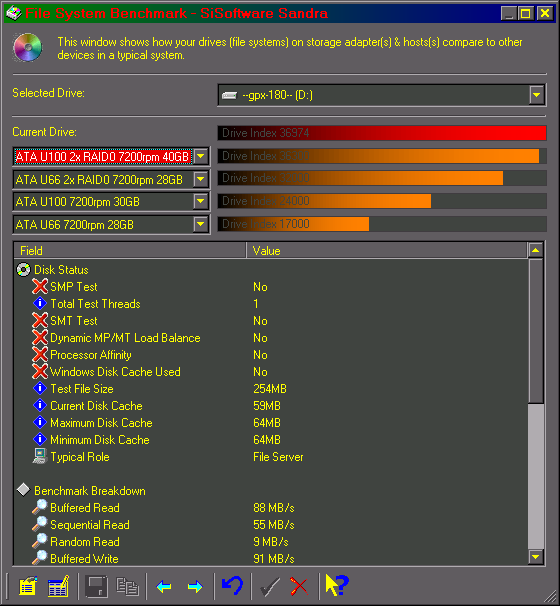This screenshot has height=606, width=560.
Task: Maximize the Sandra window
Action: [525, 14]
